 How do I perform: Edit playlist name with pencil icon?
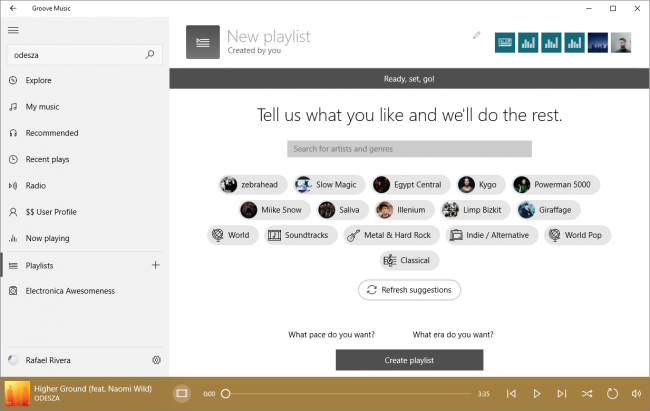(x=477, y=35)
